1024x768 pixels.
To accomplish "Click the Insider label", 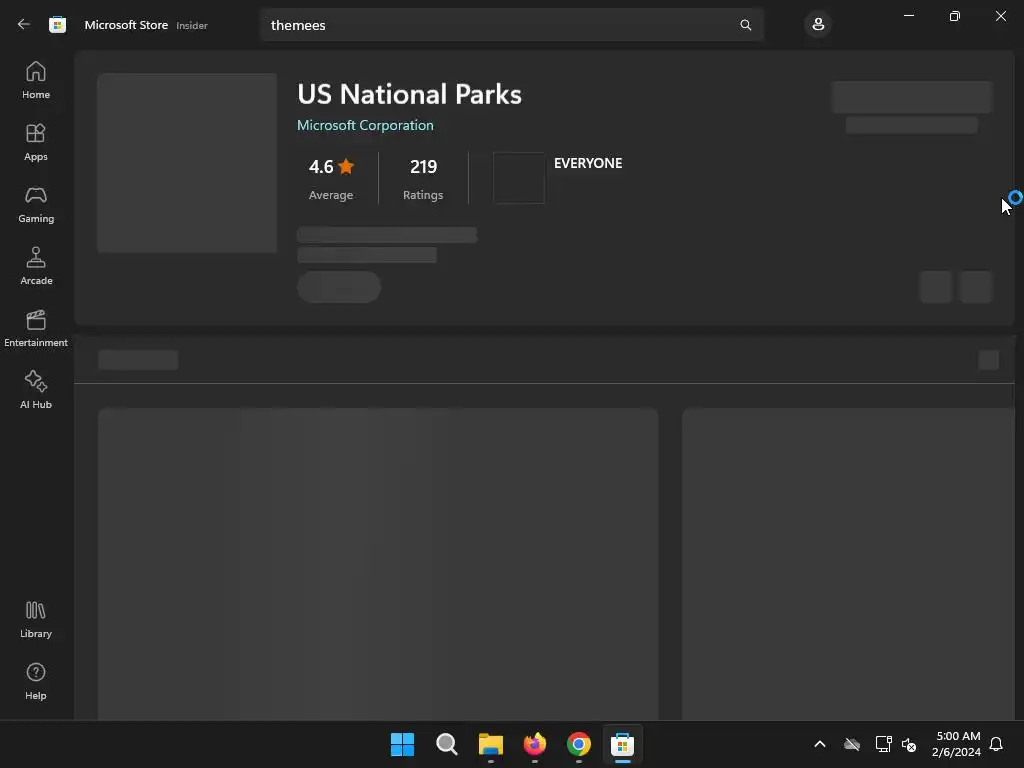I will tap(192, 25).
